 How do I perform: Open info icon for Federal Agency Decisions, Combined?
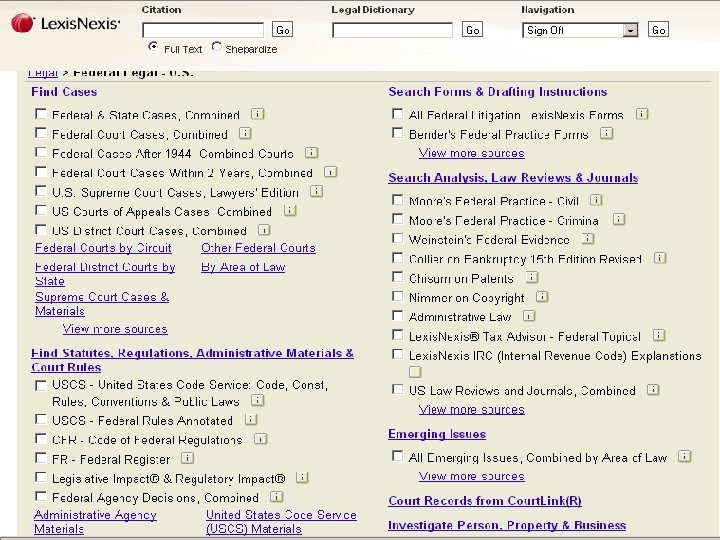276,496
